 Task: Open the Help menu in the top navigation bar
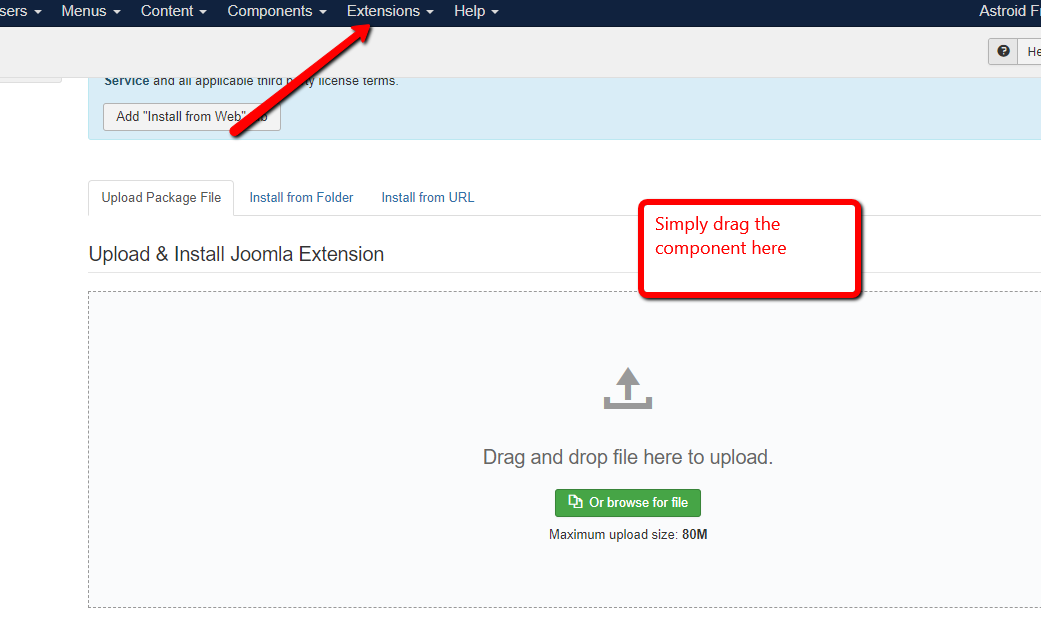(475, 11)
